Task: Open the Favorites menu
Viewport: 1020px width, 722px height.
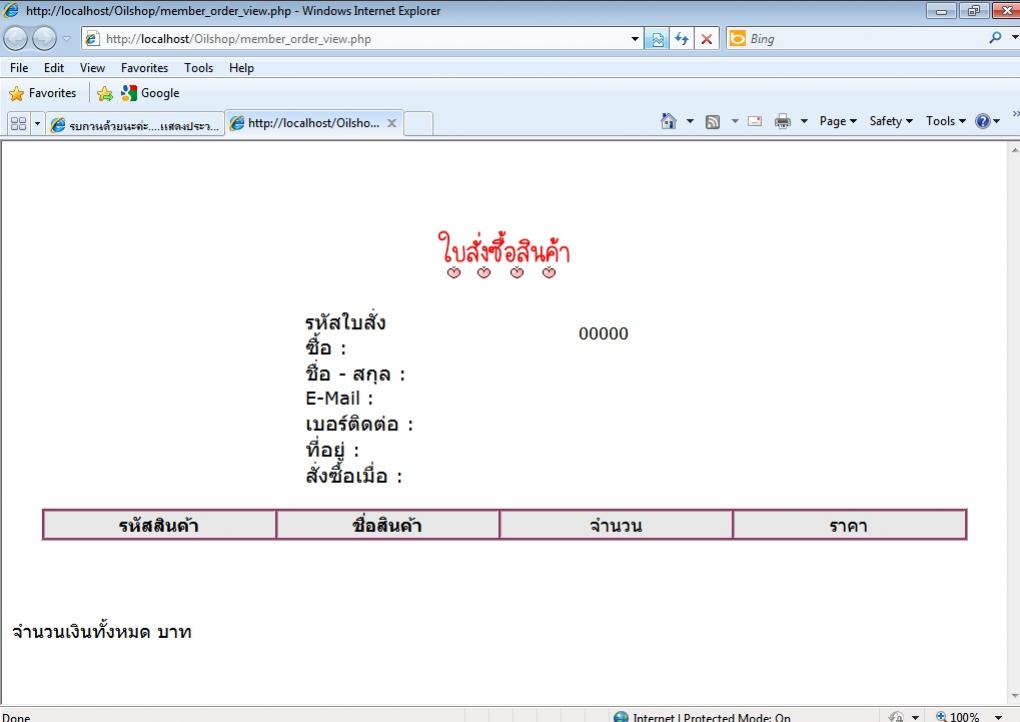Action: 144,68
